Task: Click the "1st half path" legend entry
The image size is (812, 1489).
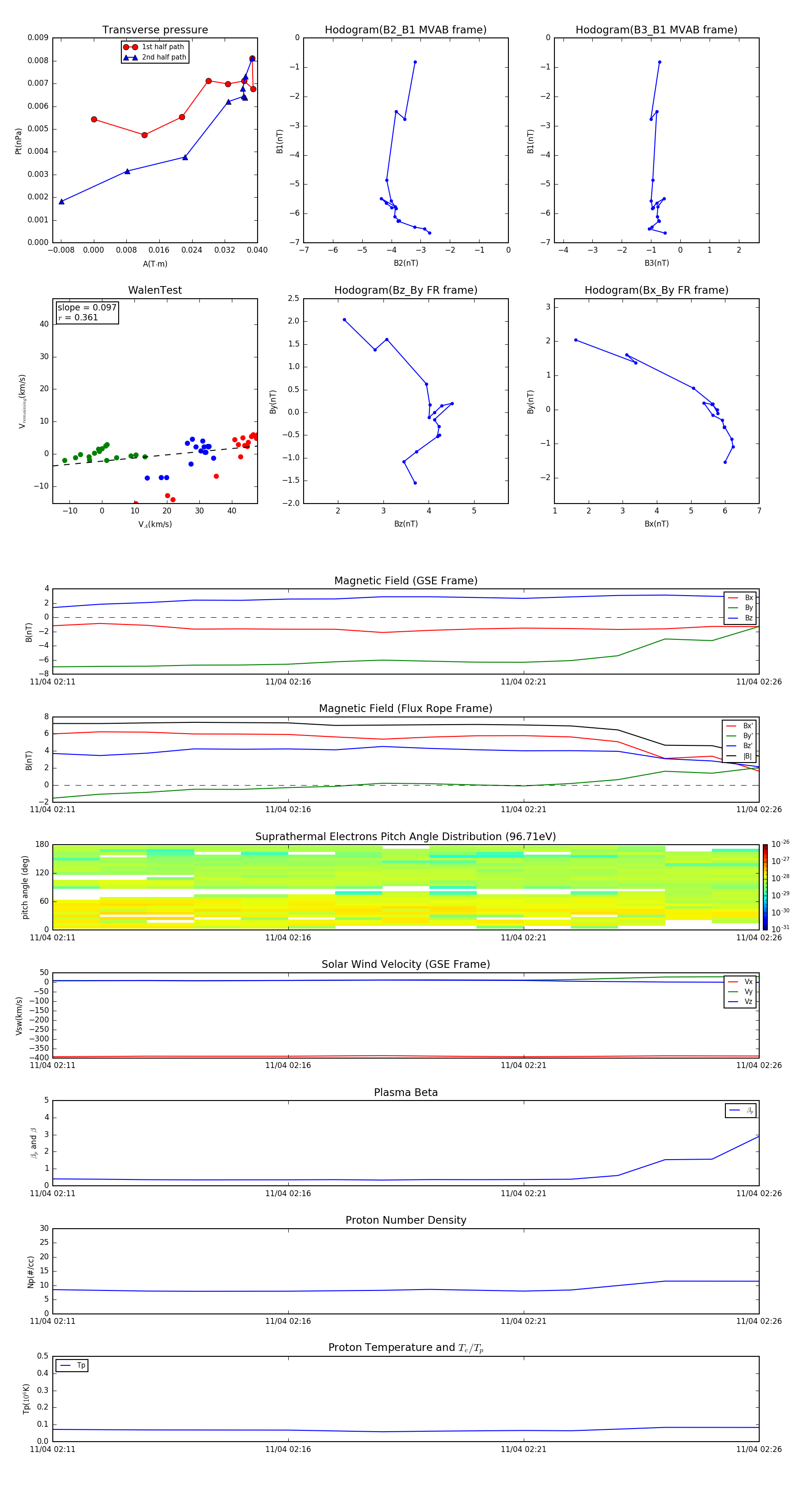Action: 154,47
